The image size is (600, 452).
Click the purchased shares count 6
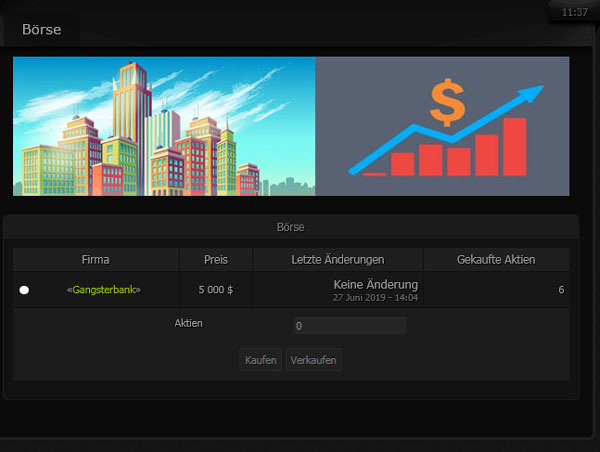click(561, 290)
